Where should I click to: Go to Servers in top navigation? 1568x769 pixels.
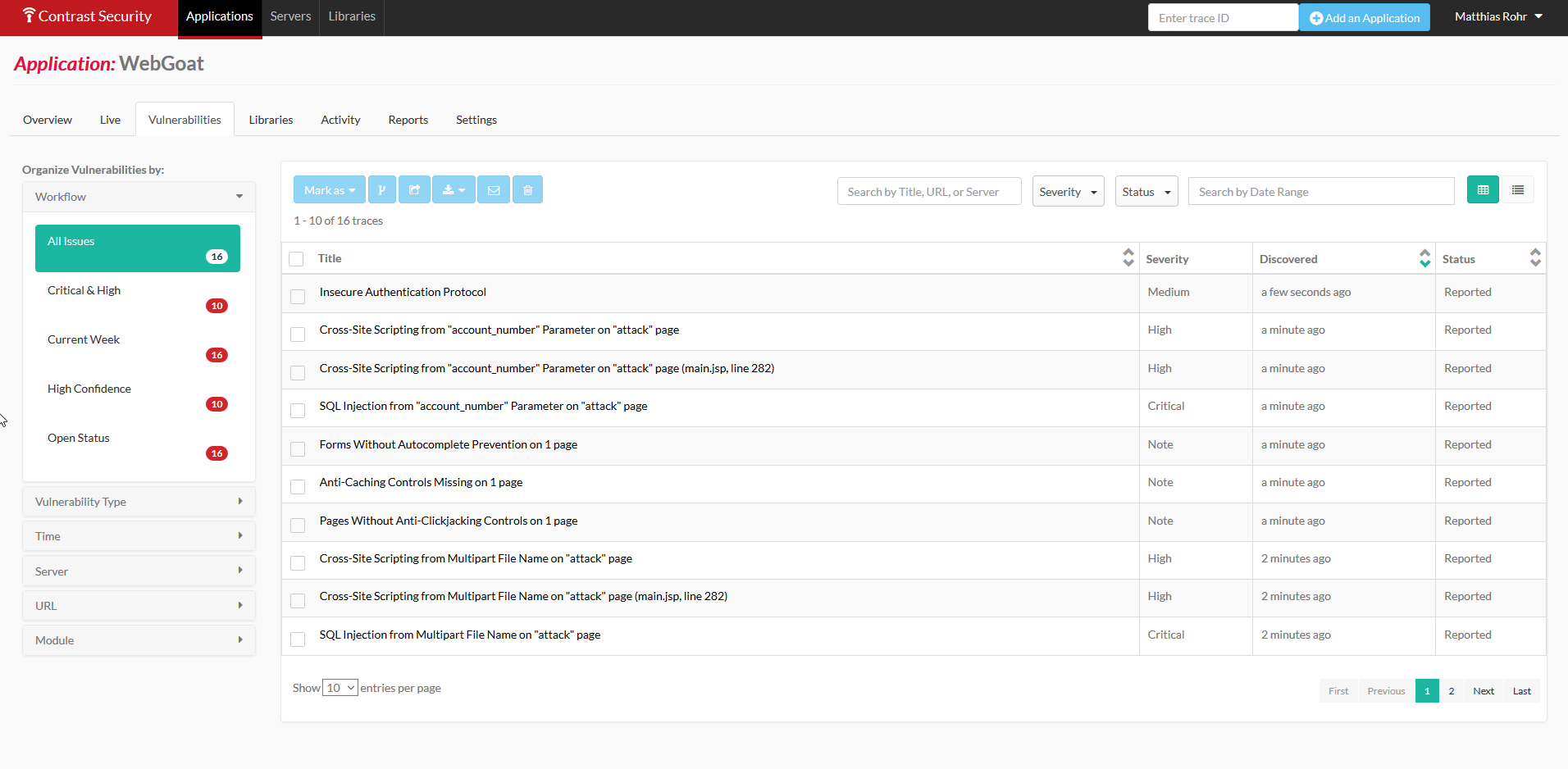[290, 16]
